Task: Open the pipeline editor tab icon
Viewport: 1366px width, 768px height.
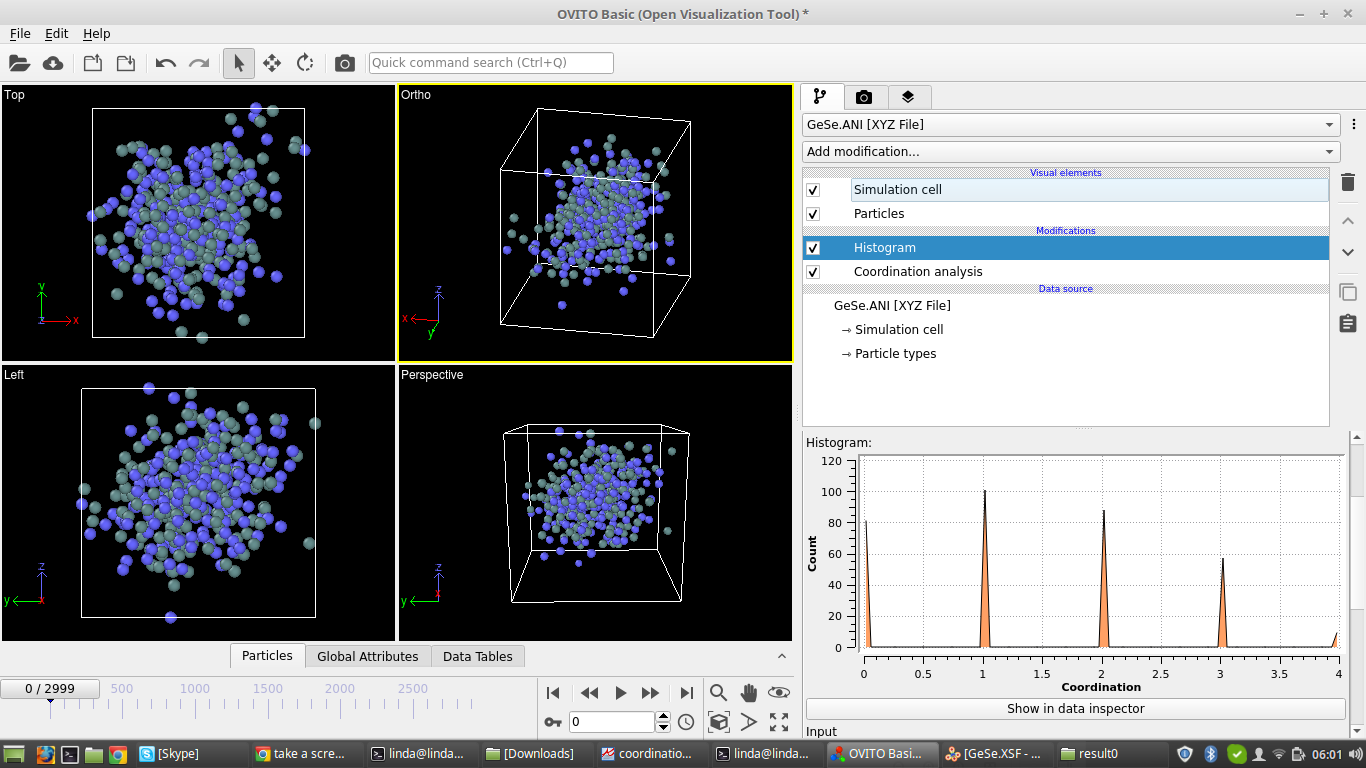Action: pos(821,96)
